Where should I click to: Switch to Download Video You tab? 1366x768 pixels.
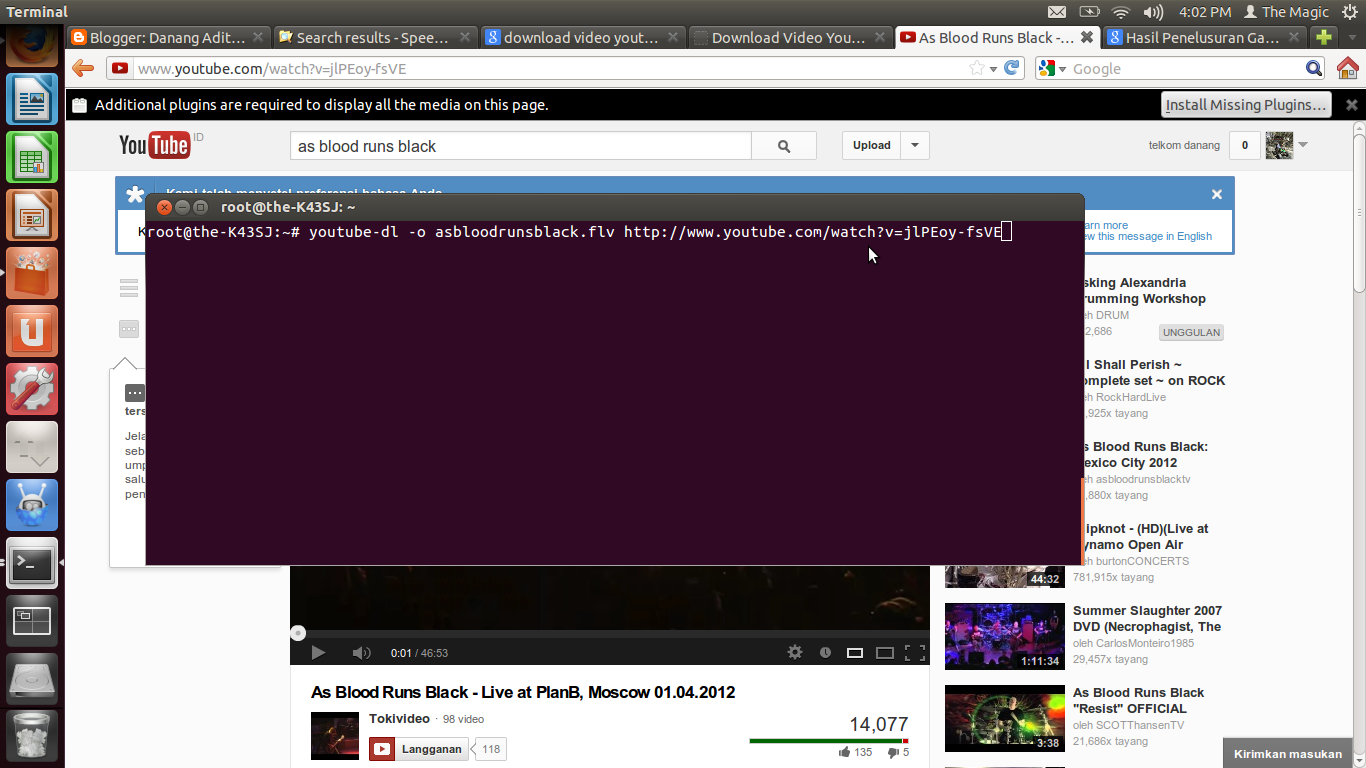[x=789, y=38]
